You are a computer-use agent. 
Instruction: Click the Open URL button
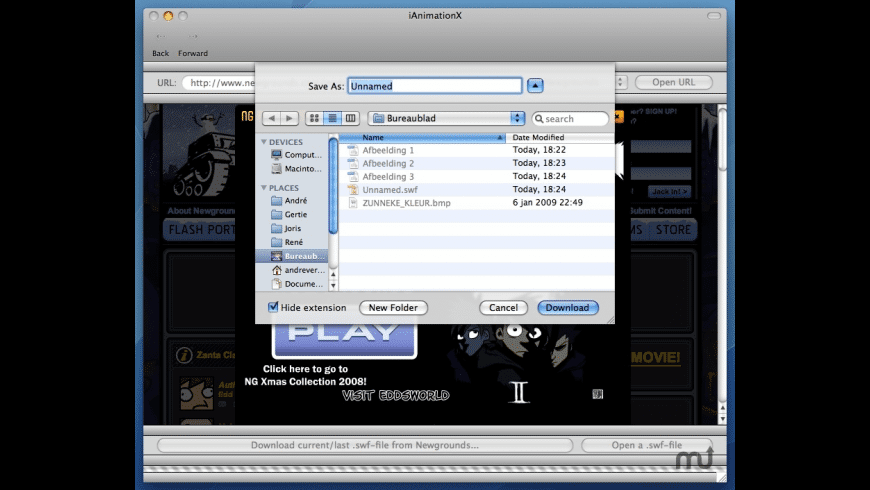(x=674, y=83)
